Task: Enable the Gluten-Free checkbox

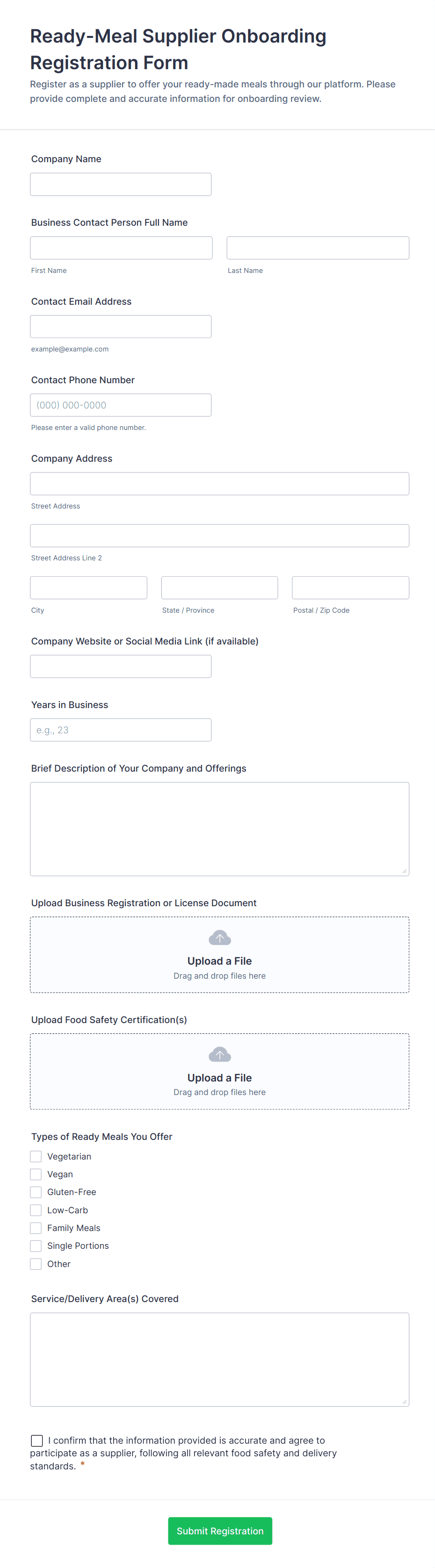Action: point(36,1192)
